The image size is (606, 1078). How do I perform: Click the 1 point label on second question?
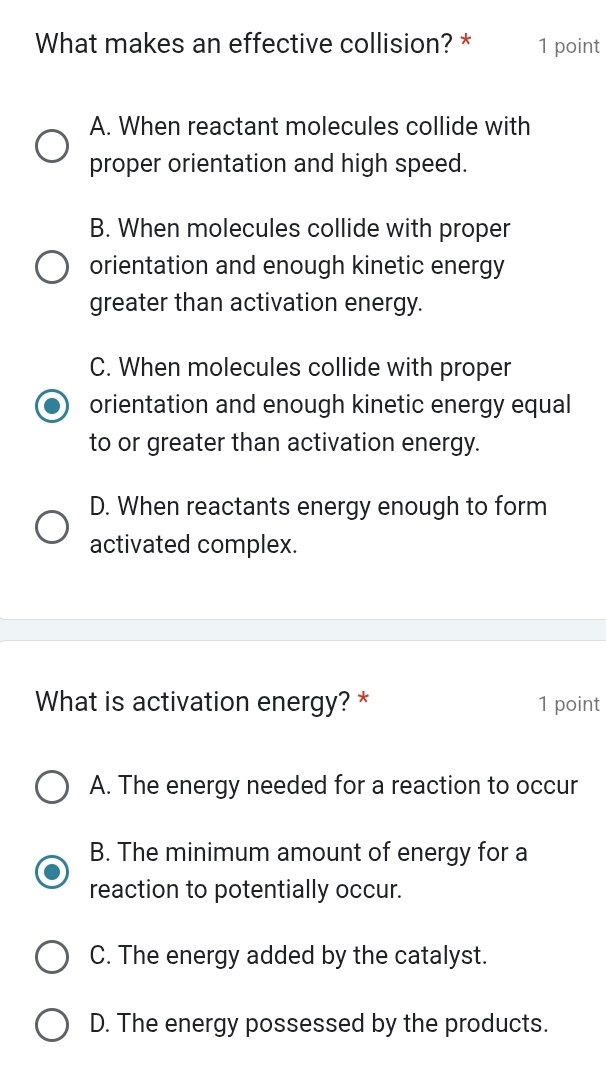pyautogui.click(x=569, y=704)
